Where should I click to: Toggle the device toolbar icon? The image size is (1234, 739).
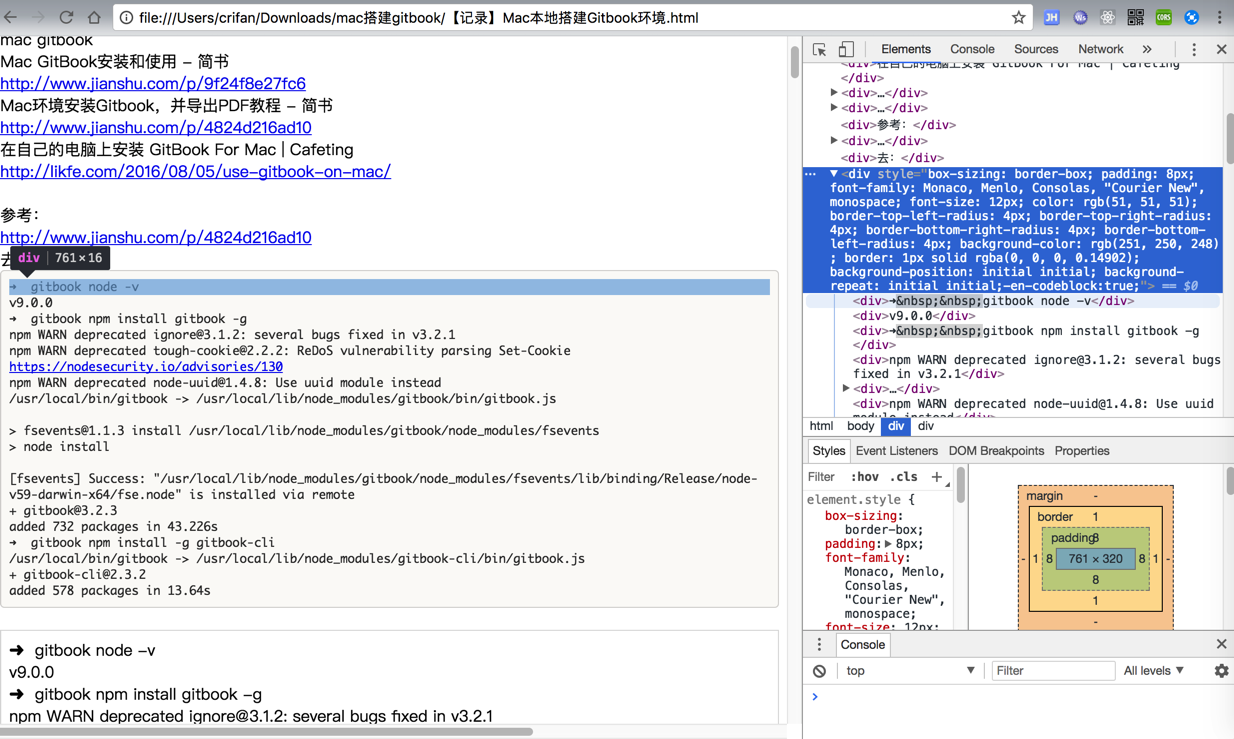(846, 49)
